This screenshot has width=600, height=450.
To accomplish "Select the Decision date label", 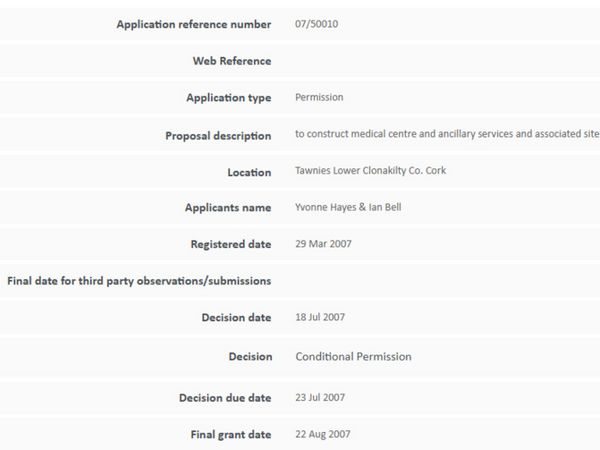I will point(236,318).
